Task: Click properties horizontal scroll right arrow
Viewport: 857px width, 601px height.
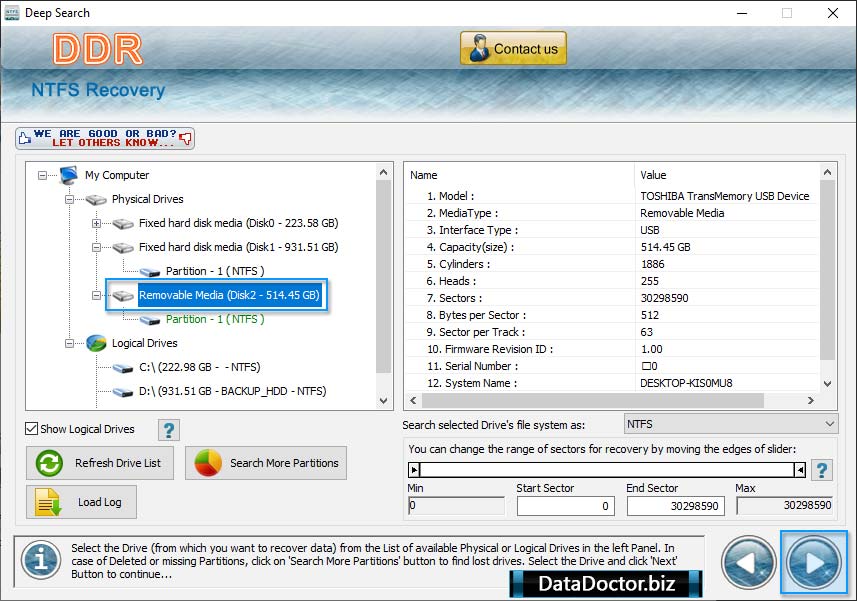Action: tap(811, 400)
